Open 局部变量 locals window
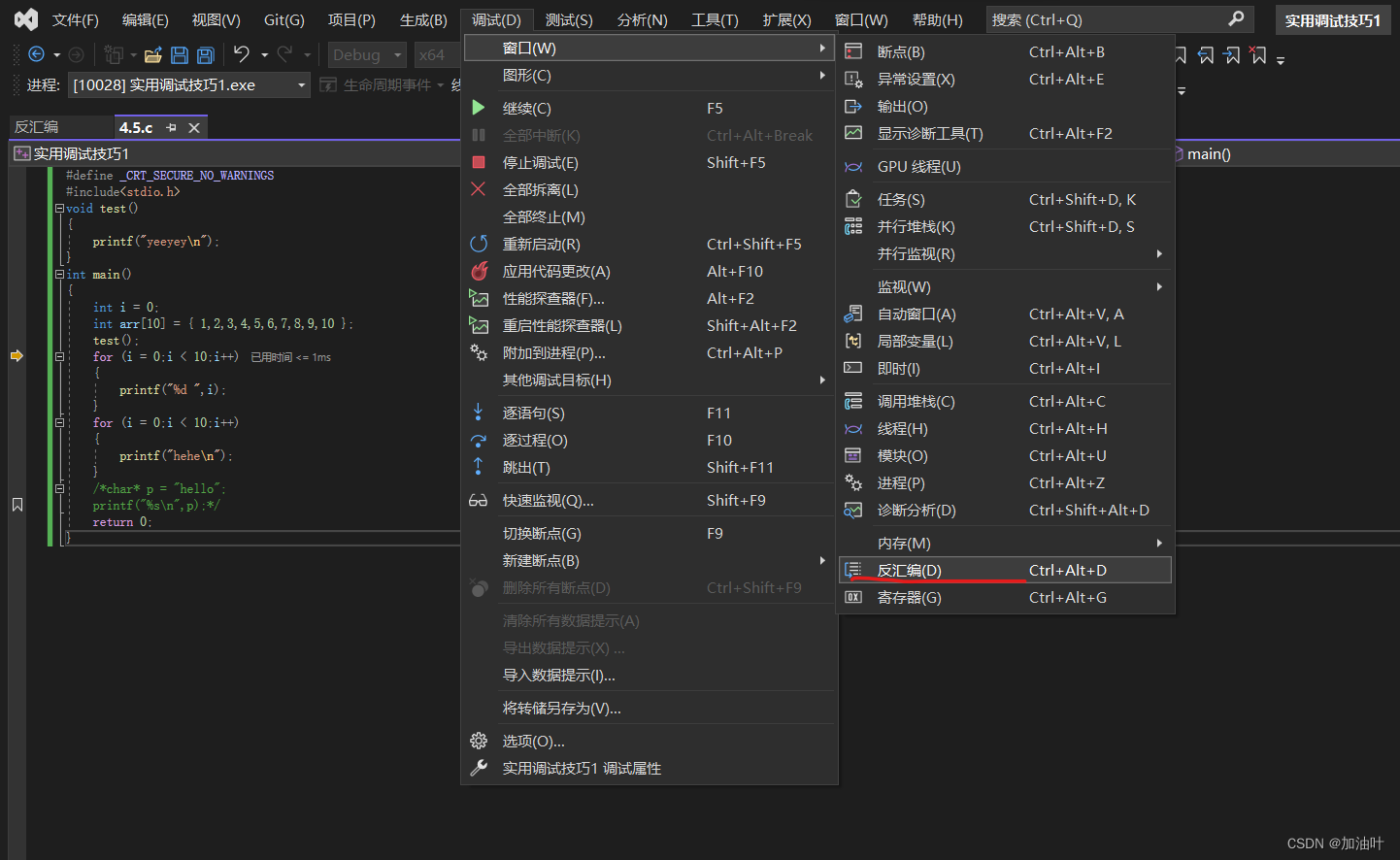The width and height of the screenshot is (1400, 860). [x=1005, y=341]
